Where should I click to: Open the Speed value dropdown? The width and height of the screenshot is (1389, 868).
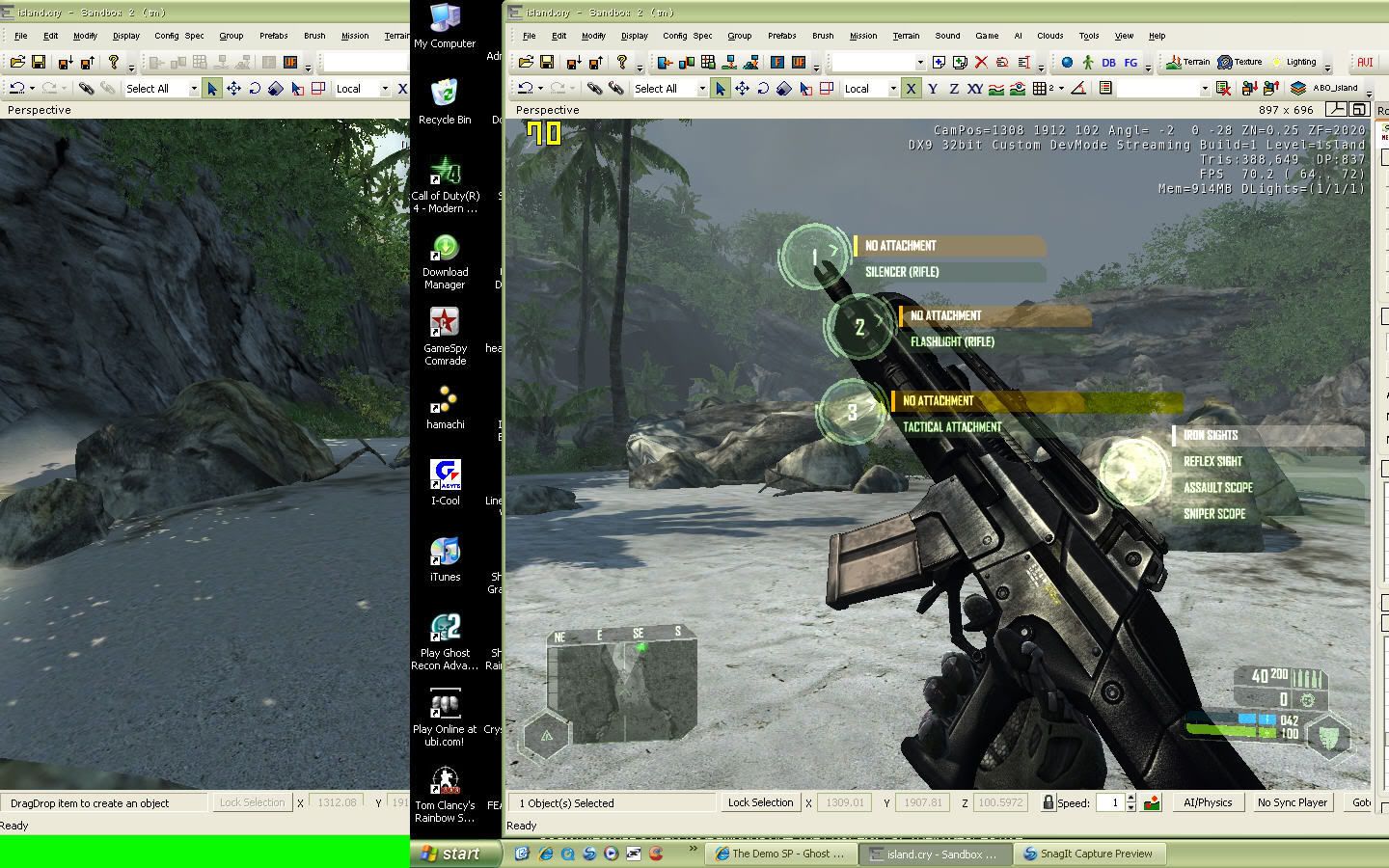1130,802
